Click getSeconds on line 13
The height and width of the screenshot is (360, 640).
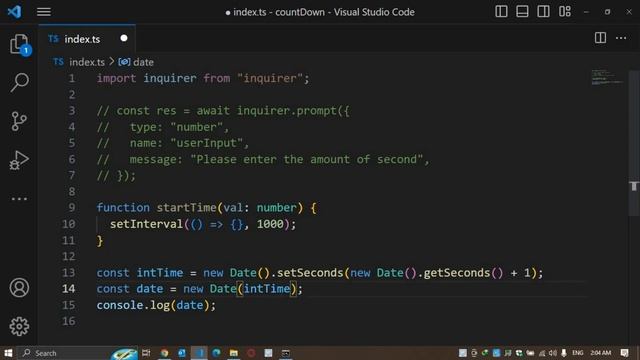[457, 273]
